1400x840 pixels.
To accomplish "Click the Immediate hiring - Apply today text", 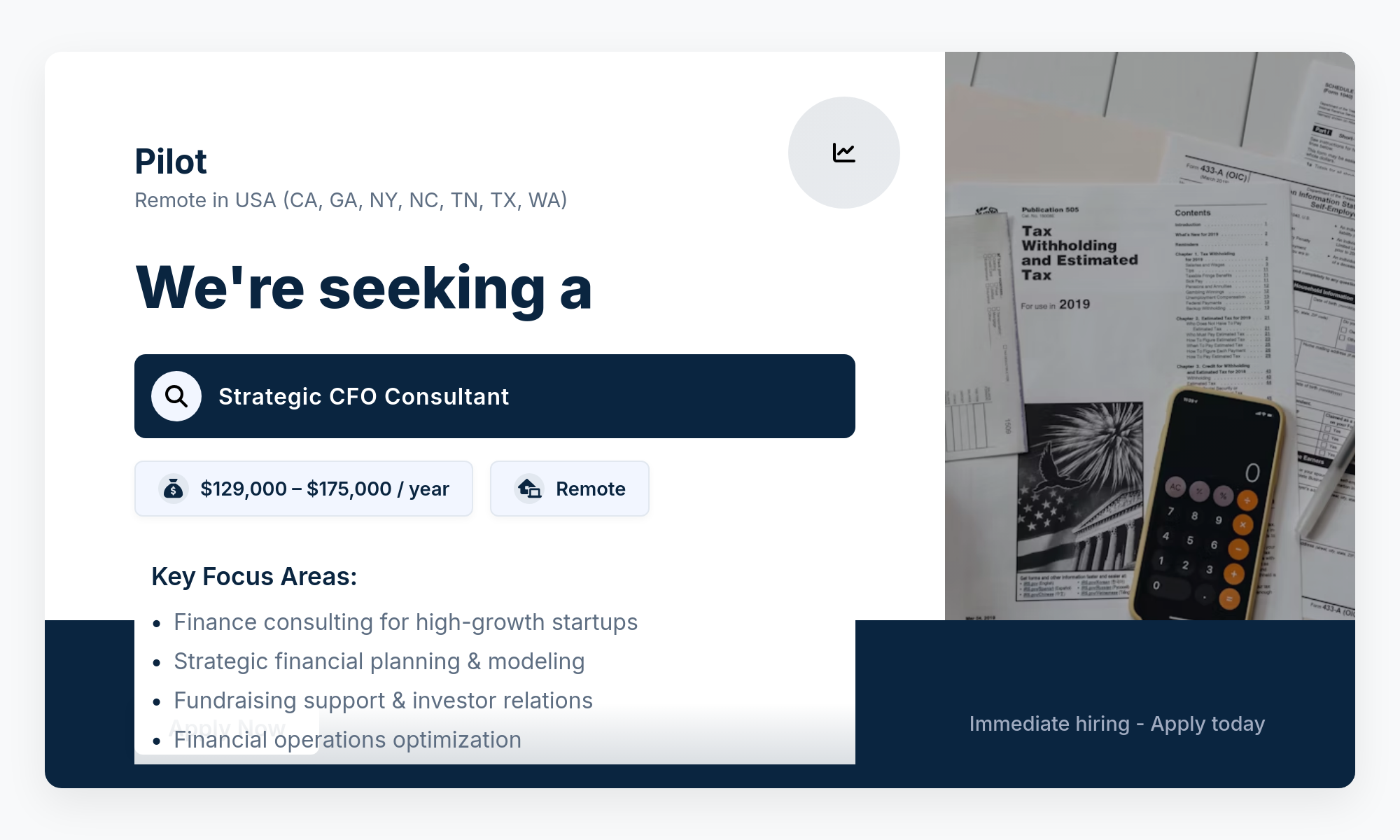I will pos(1117,724).
